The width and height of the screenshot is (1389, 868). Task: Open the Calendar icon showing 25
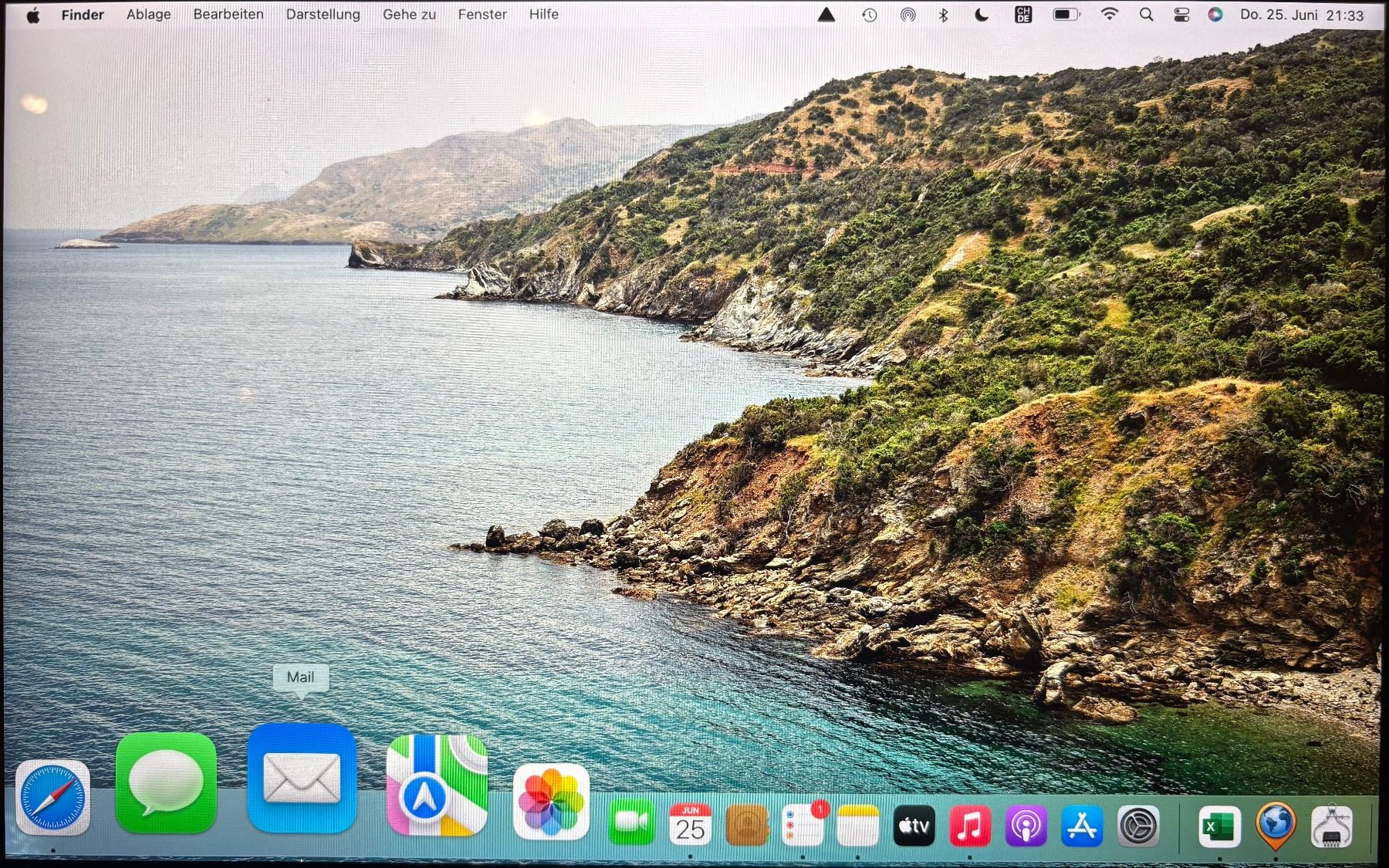point(690,825)
